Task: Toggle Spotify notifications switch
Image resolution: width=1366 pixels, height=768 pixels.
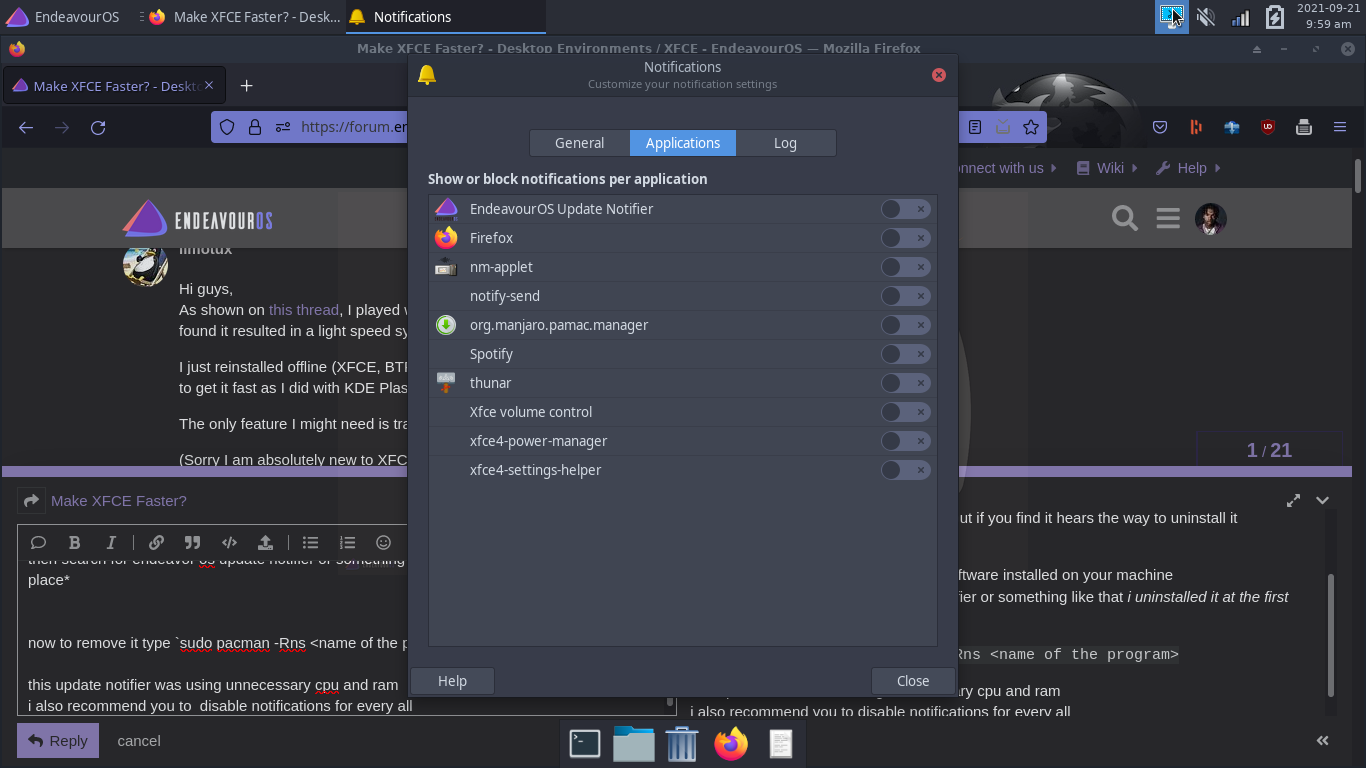Action: point(905,354)
